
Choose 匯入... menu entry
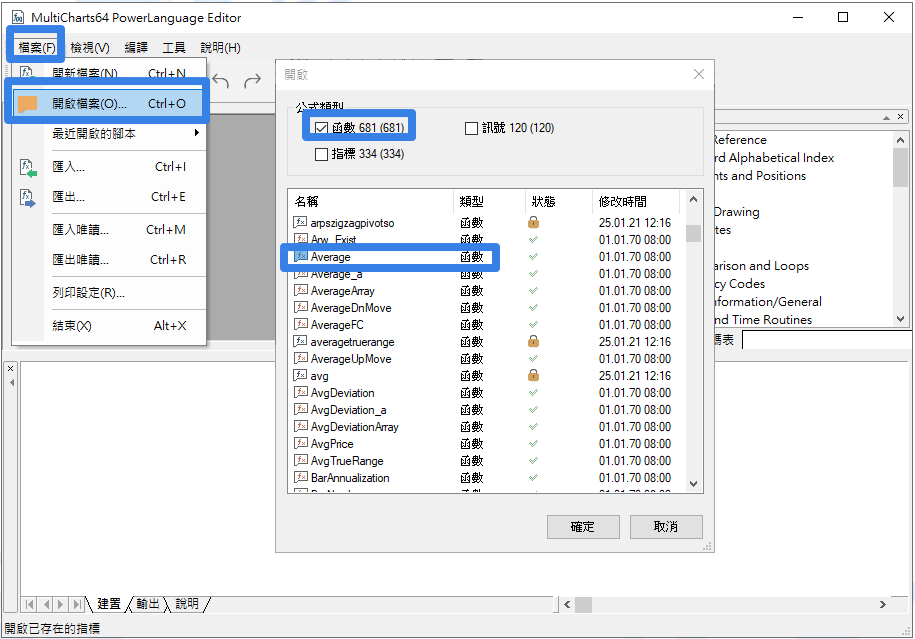point(109,167)
